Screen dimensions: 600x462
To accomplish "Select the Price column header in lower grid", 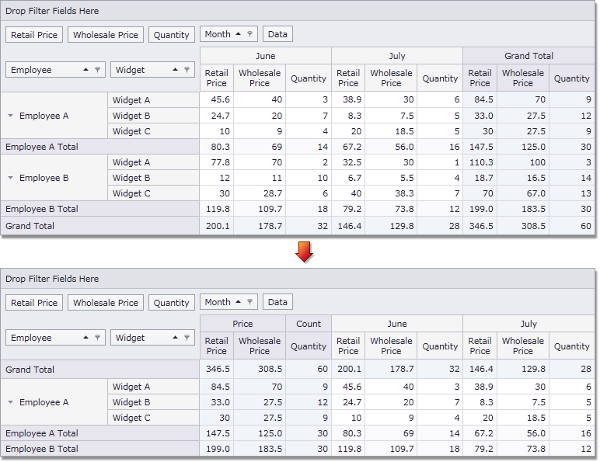I will click(242, 324).
